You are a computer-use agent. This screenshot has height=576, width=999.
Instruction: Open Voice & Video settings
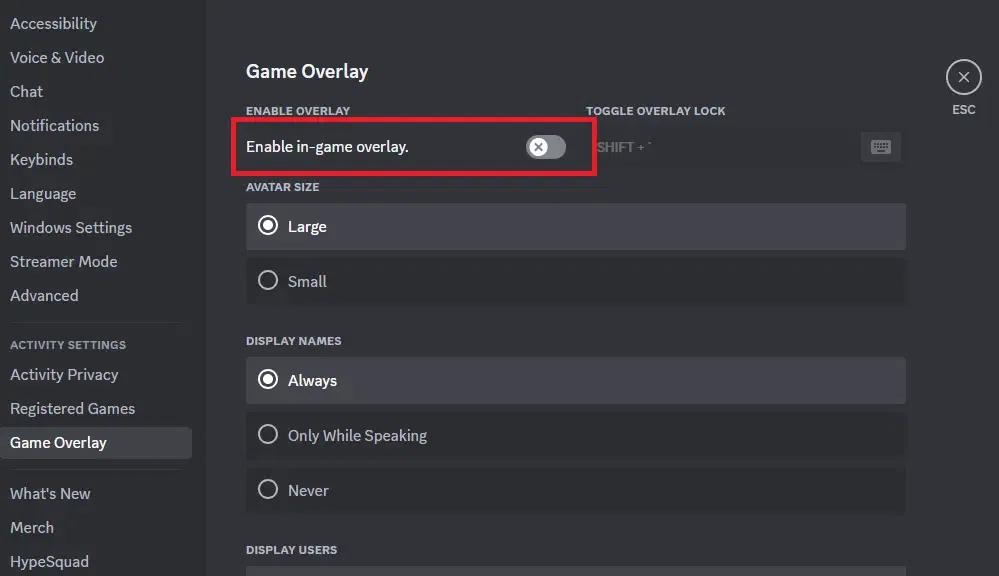[57, 58]
